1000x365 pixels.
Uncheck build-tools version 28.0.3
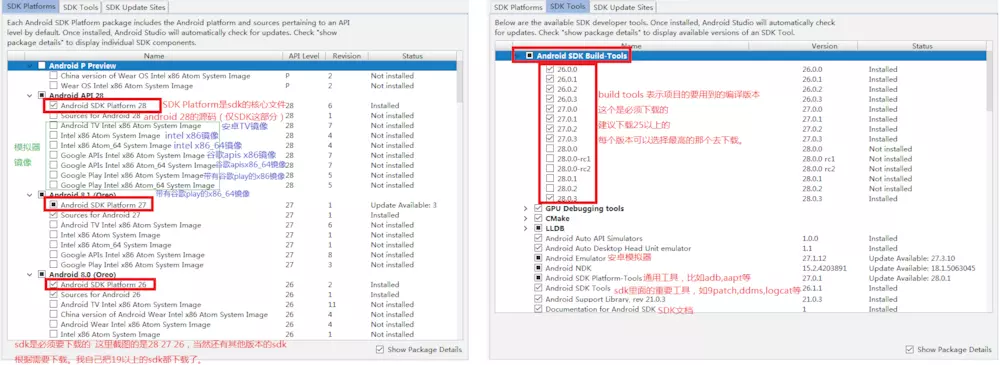click(x=550, y=198)
